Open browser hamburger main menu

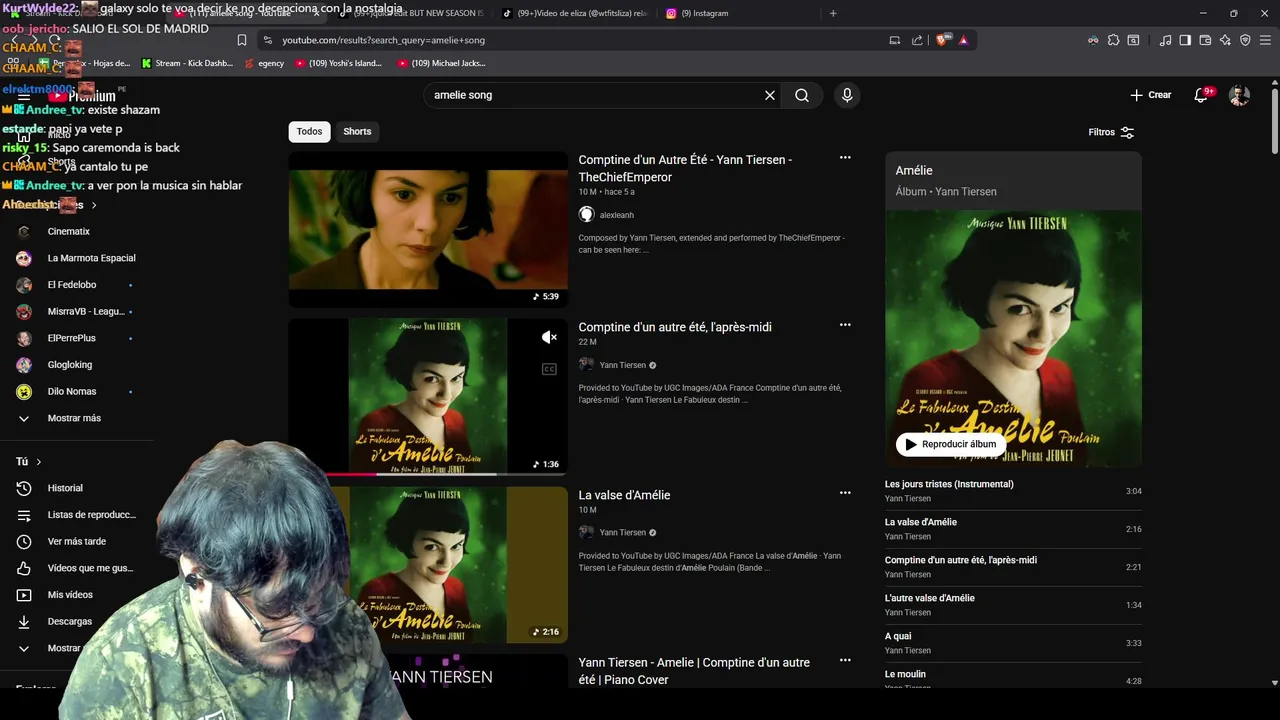(x=1264, y=40)
